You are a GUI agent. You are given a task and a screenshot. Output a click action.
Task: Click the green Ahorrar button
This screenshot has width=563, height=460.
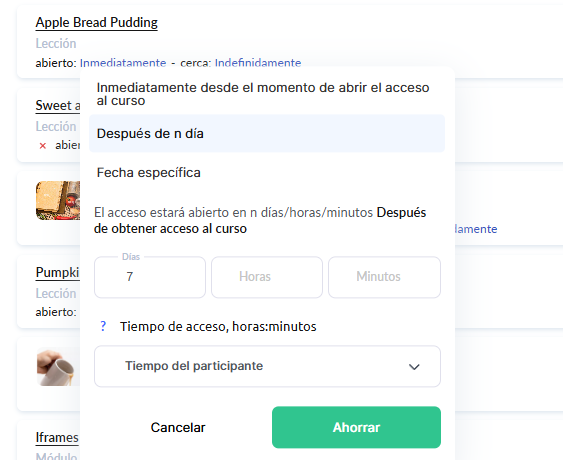[x=356, y=427]
